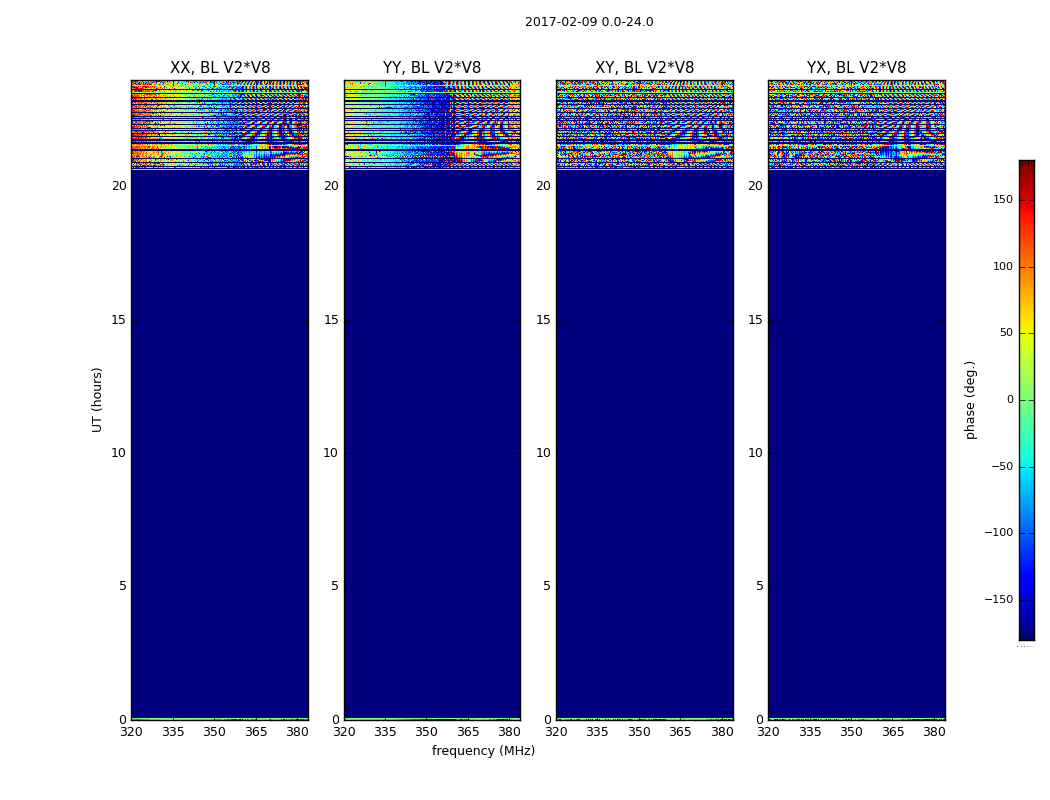Click the 320 MHz tick under XX panel
The image size is (1050, 800).
click(x=131, y=732)
